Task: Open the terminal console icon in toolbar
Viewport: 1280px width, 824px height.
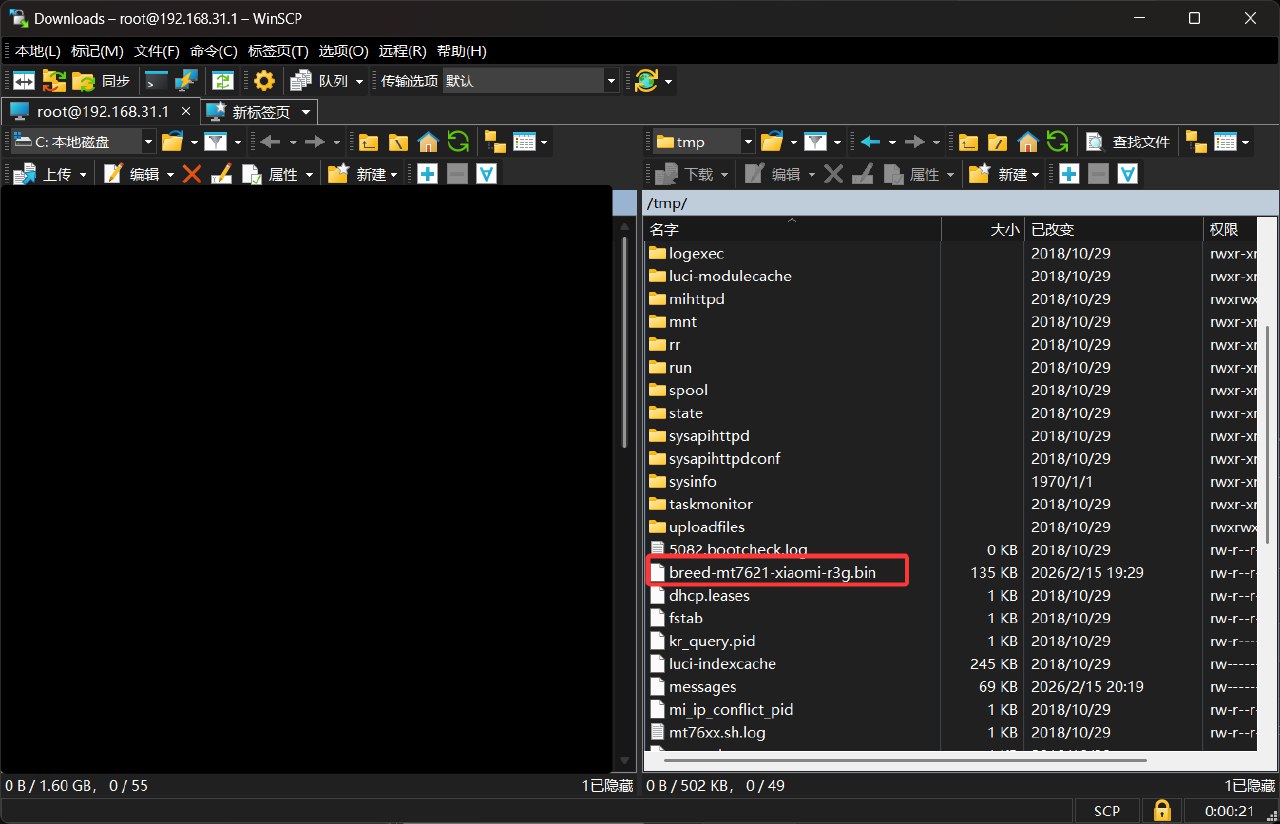Action: (x=157, y=81)
